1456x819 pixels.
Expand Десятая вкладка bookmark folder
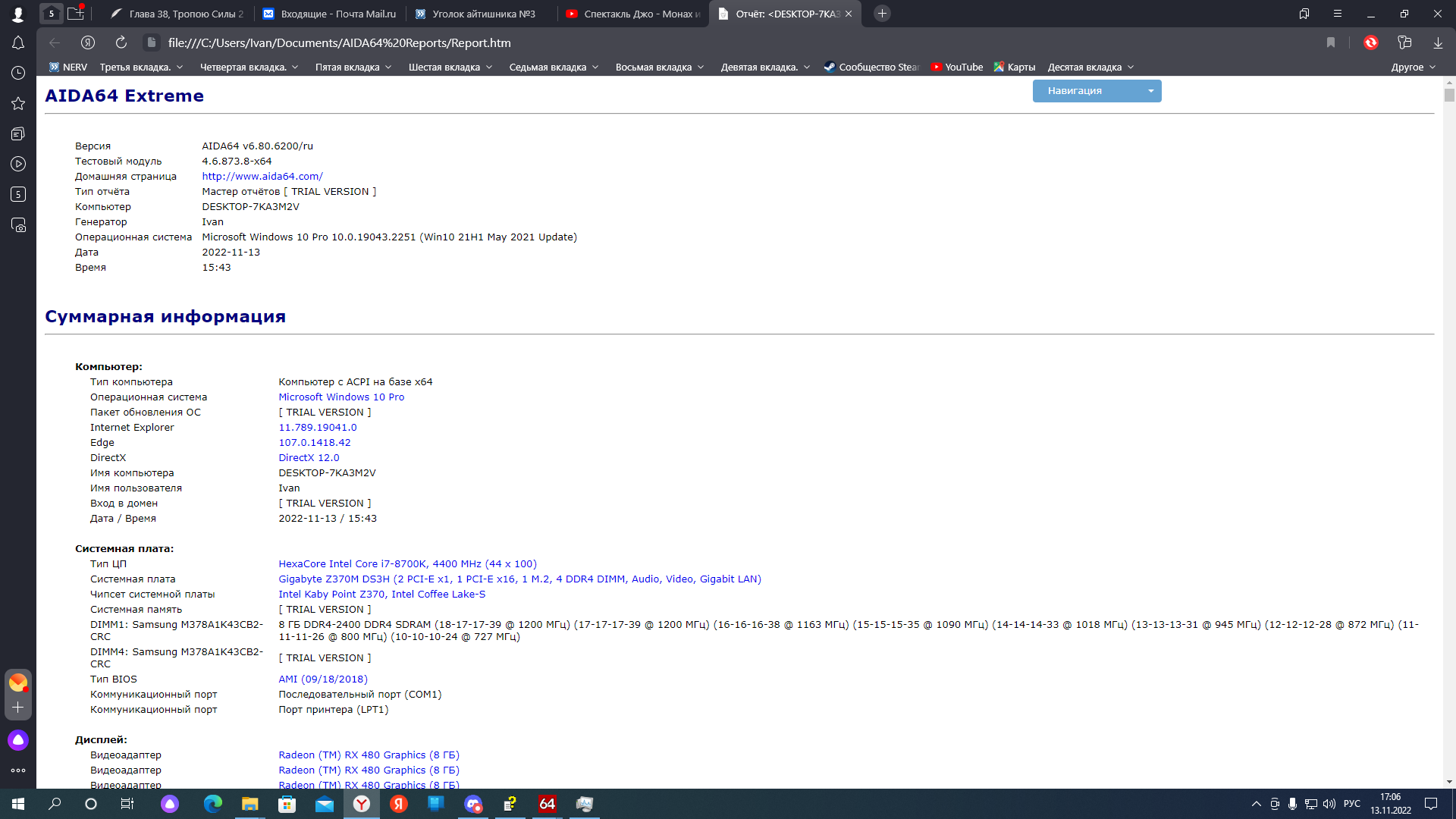(x=1090, y=67)
